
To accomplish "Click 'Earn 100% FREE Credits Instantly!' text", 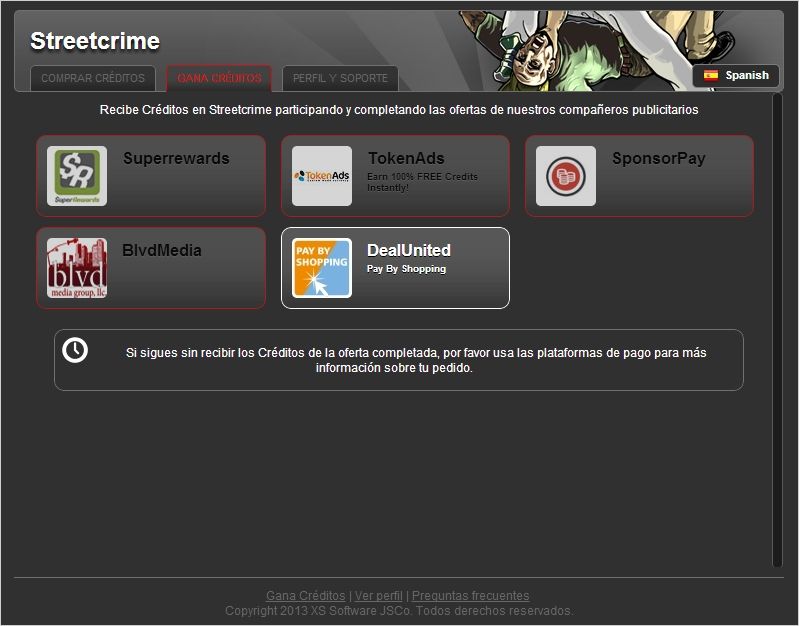I will point(422,182).
